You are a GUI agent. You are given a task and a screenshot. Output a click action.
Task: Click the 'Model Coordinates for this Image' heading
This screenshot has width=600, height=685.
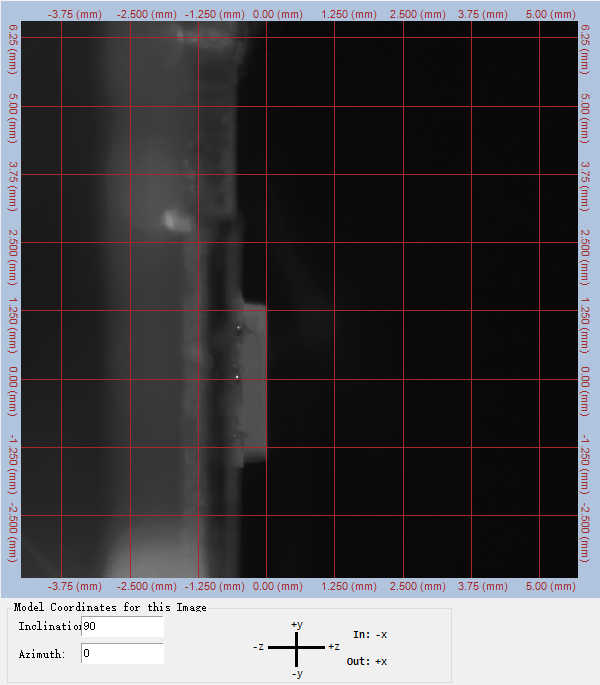point(110,607)
